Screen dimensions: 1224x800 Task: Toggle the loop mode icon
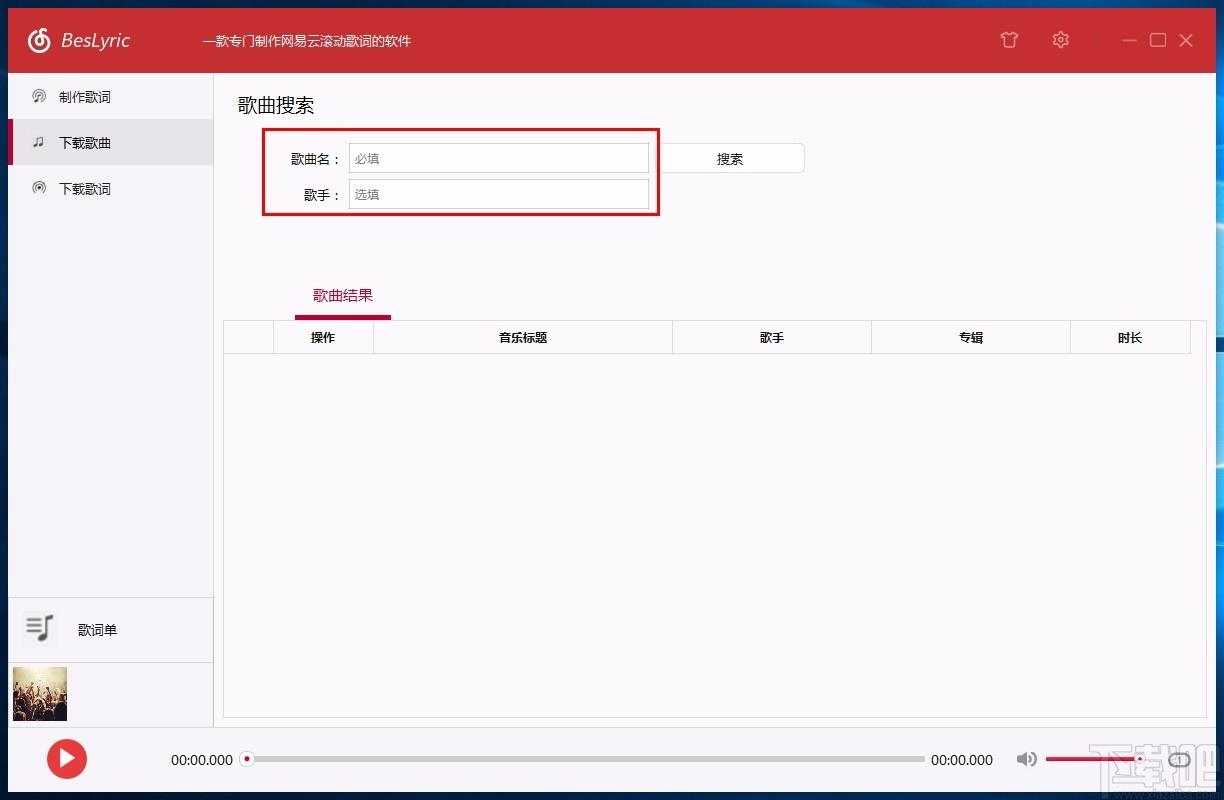pos(1179,760)
